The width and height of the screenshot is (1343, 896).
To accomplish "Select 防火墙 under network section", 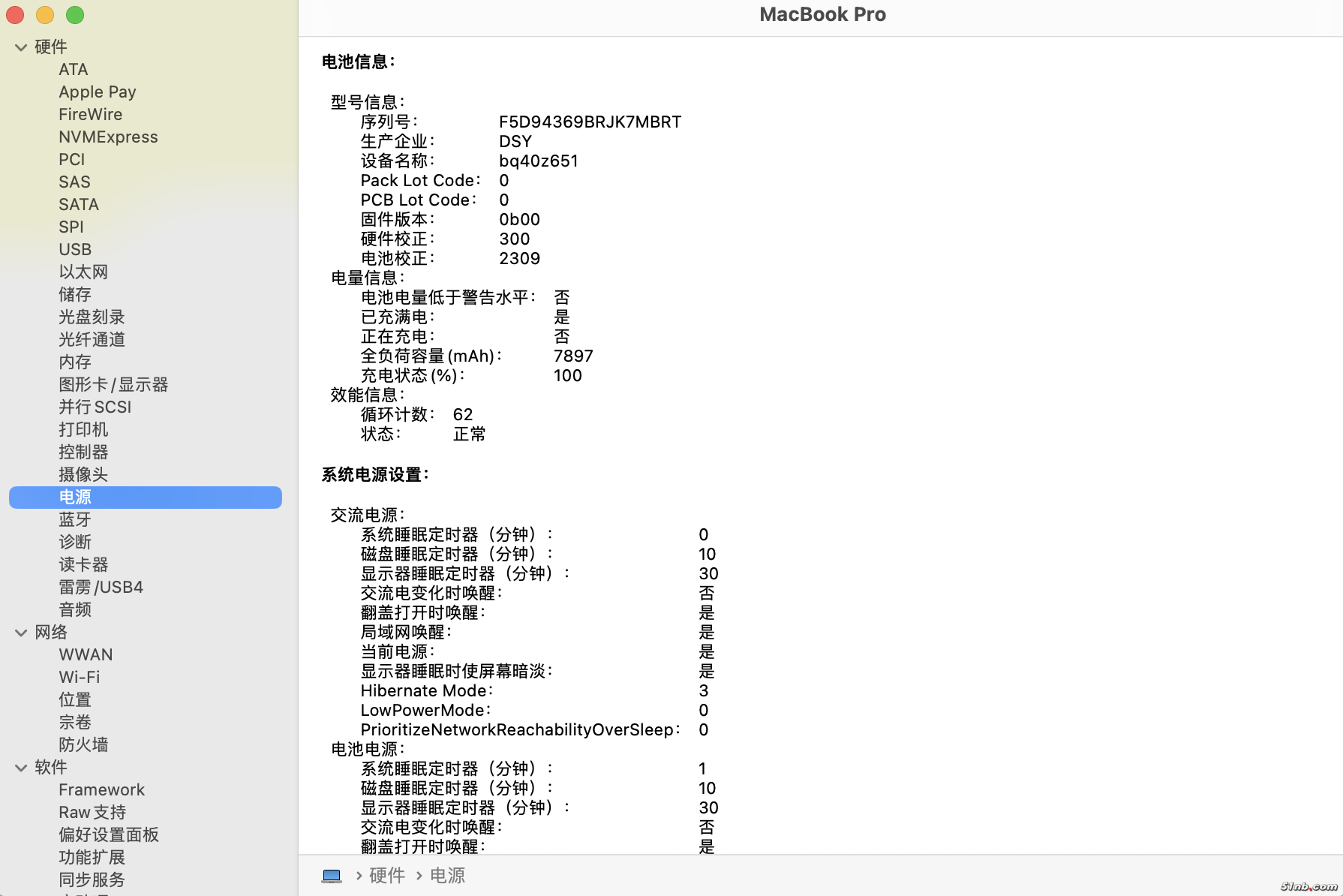I will pyautogui.click(x=83, y=744).
